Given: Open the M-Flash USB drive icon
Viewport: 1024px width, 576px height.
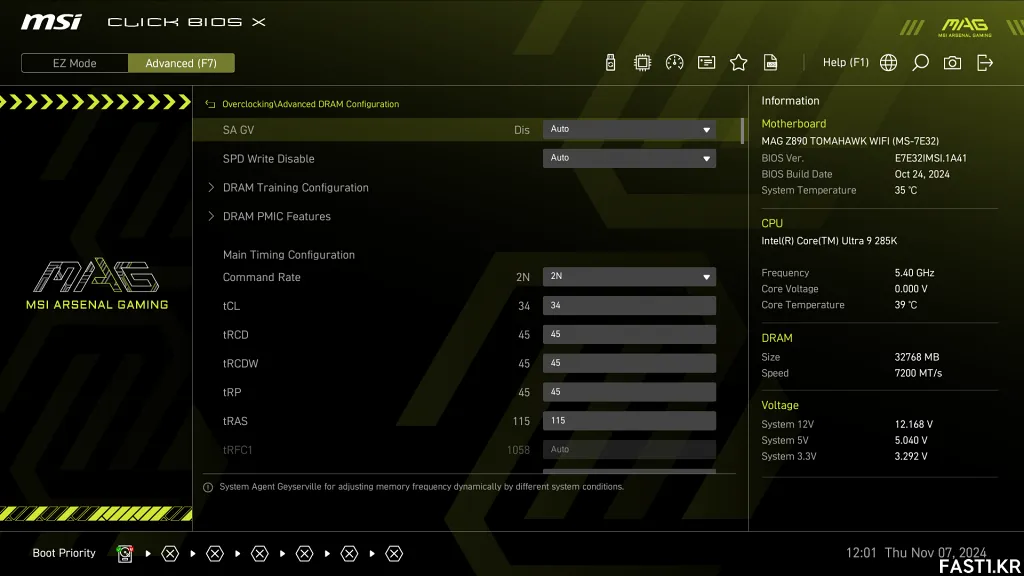Looking at the screenshot, I should (x=610, y=63).
